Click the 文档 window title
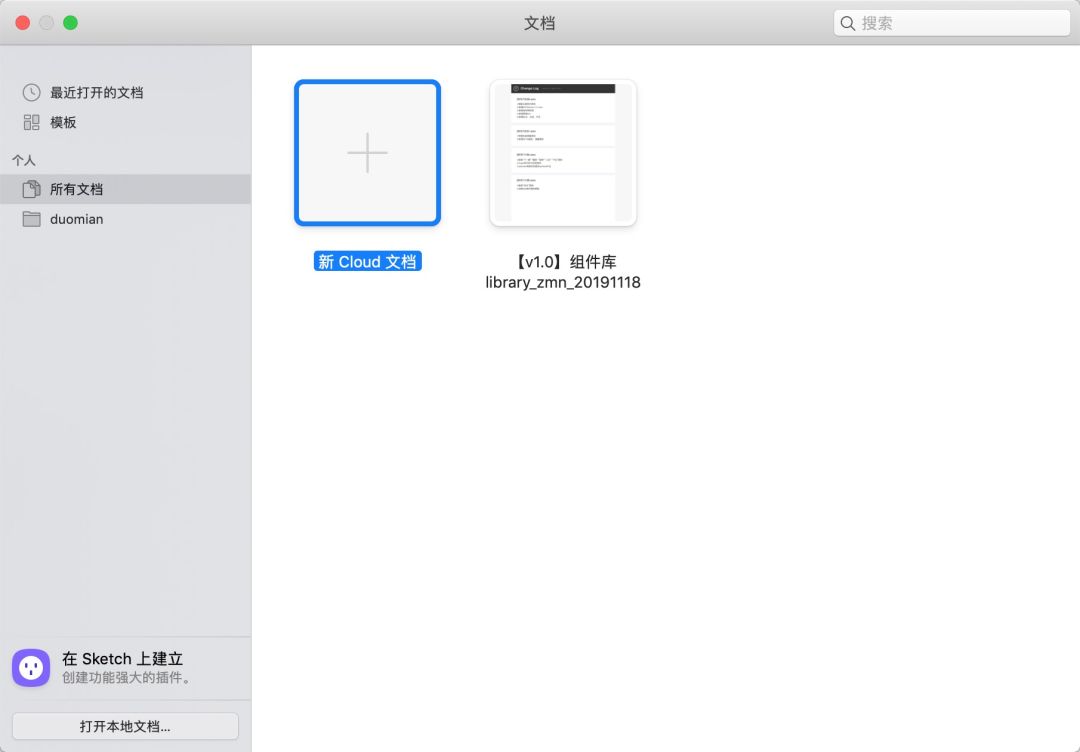Viewport: 1080px width, 752px height. tap(539, 23)
